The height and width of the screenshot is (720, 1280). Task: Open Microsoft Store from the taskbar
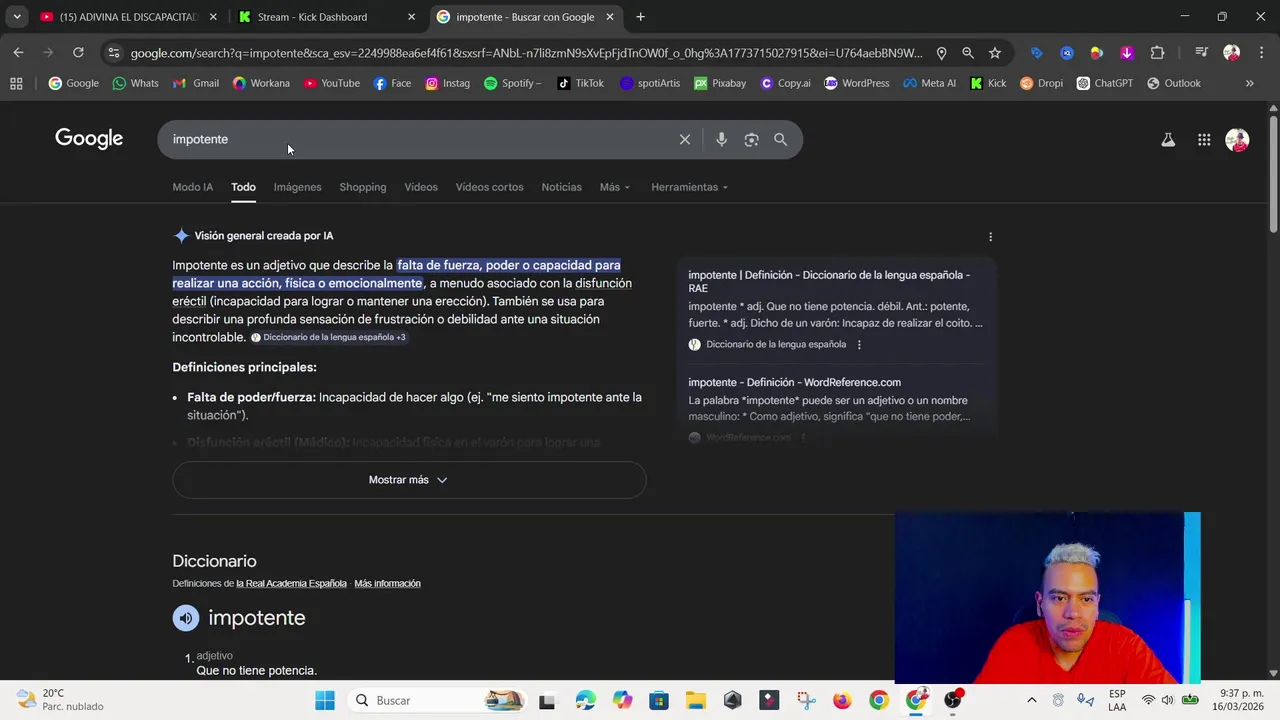(x=659, y=700)
